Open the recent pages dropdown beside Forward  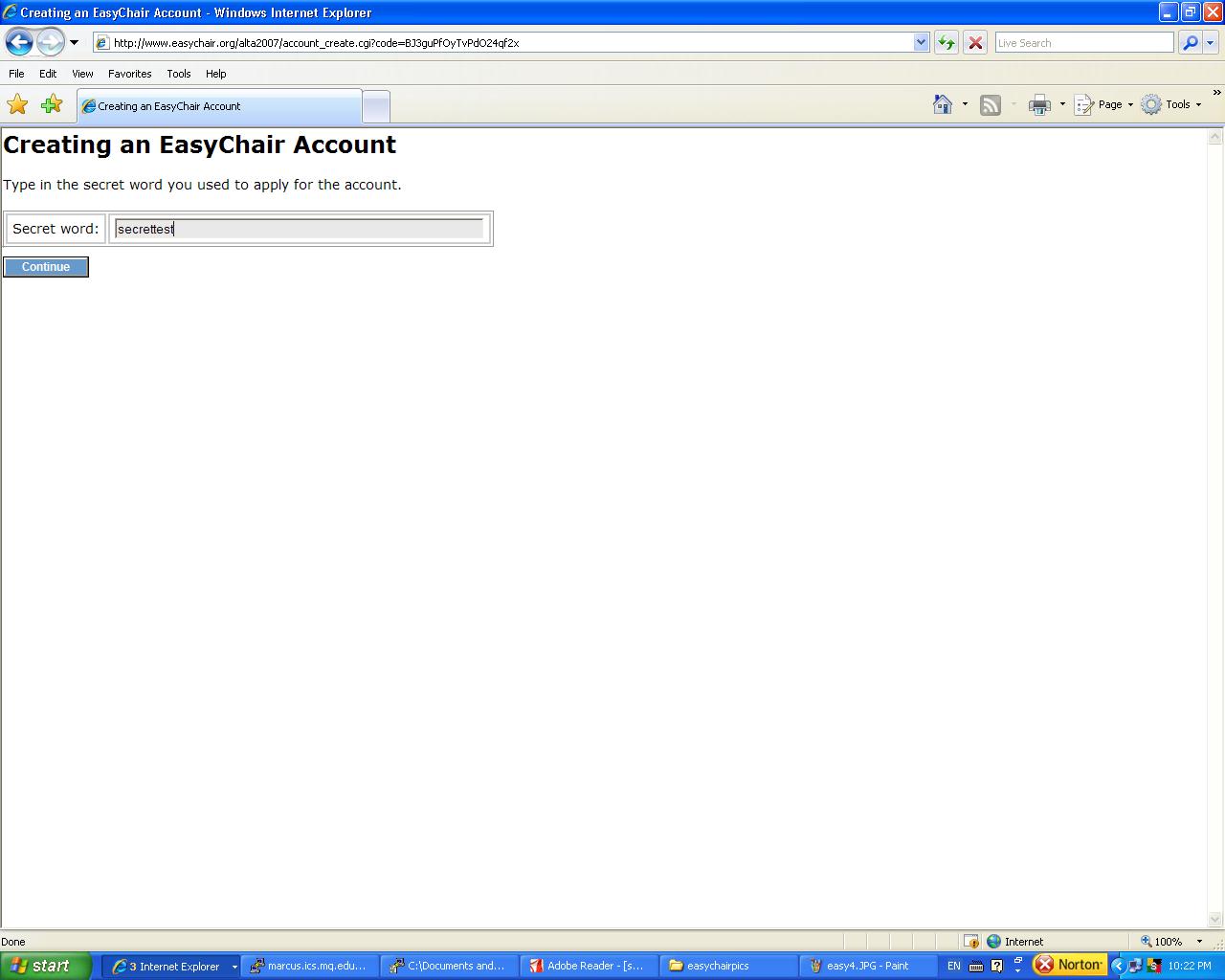(x=74, y=43)
